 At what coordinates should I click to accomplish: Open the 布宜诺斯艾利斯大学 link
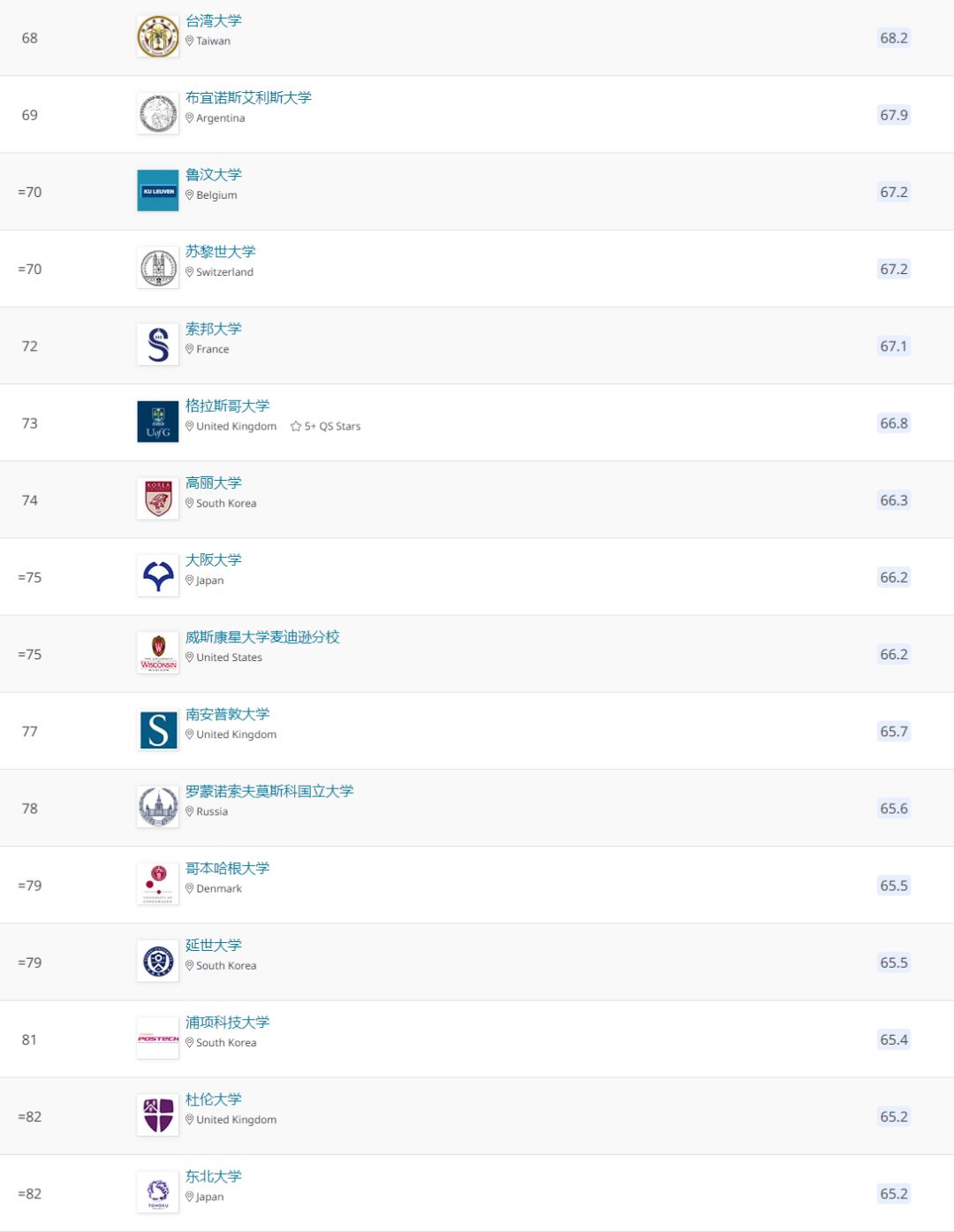248,98
